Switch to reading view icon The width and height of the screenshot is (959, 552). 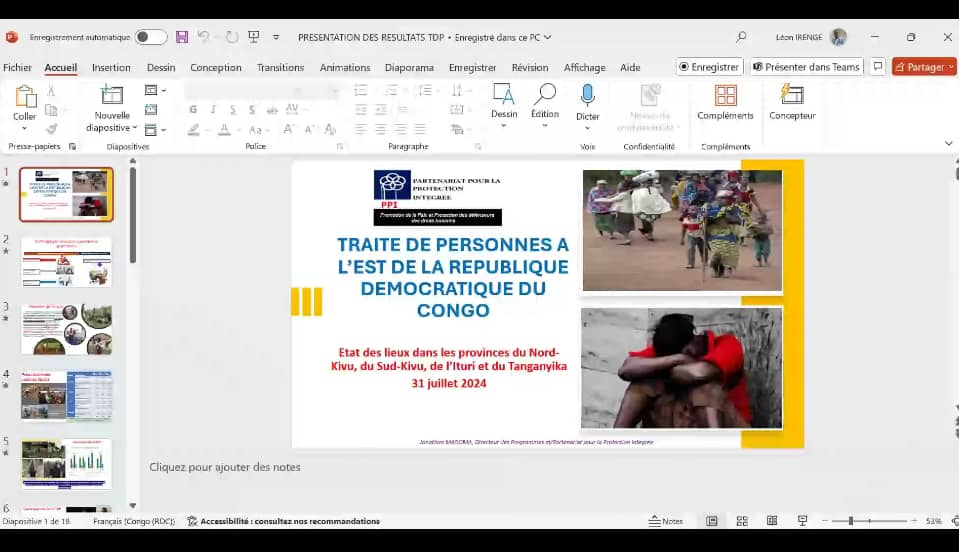pos(772,521)
